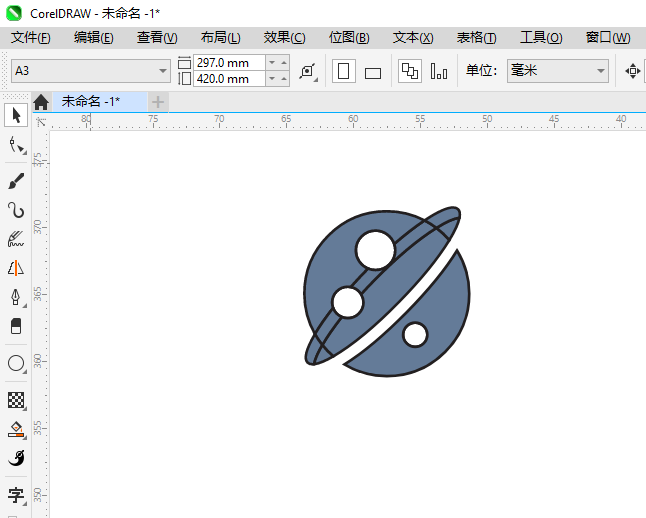This screenshot has width=646, height=518.
Task: Click the ruler origin corner box
Action: (41, 122)
